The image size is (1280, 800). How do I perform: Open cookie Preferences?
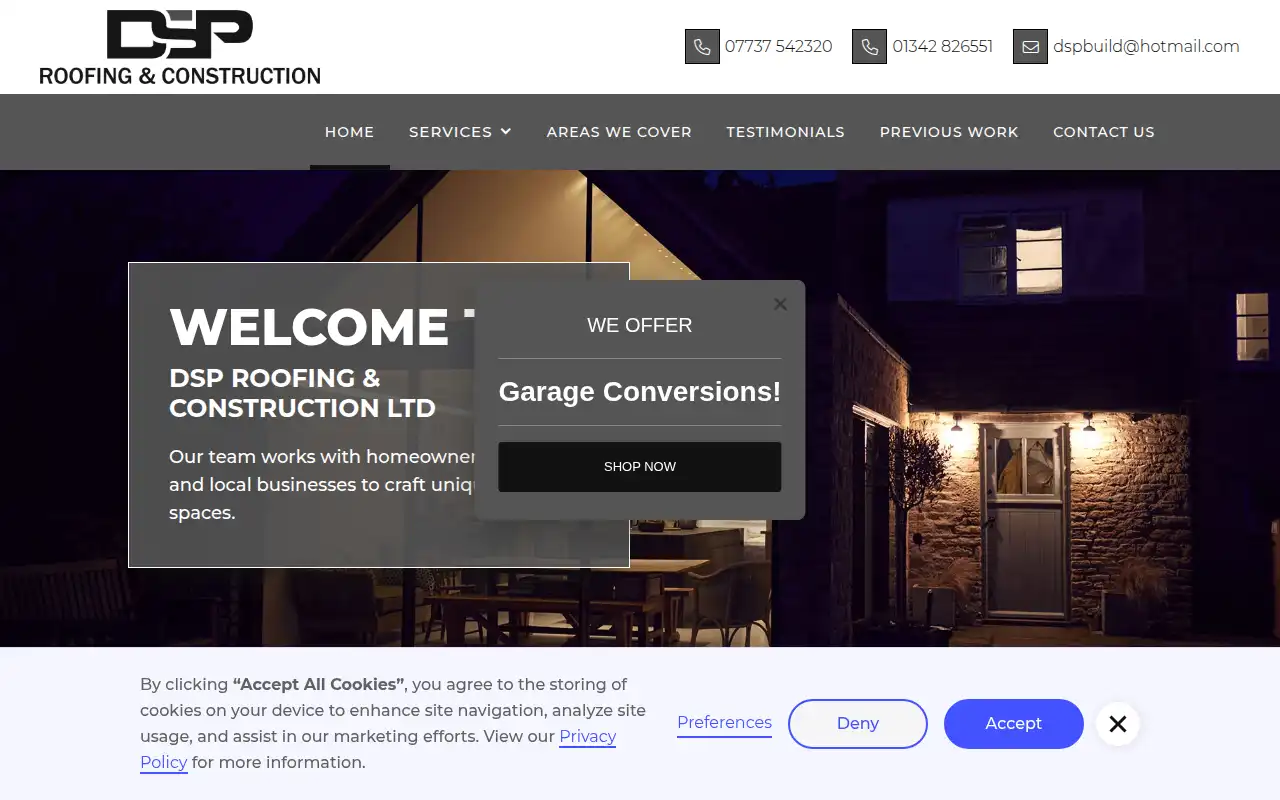724,723
